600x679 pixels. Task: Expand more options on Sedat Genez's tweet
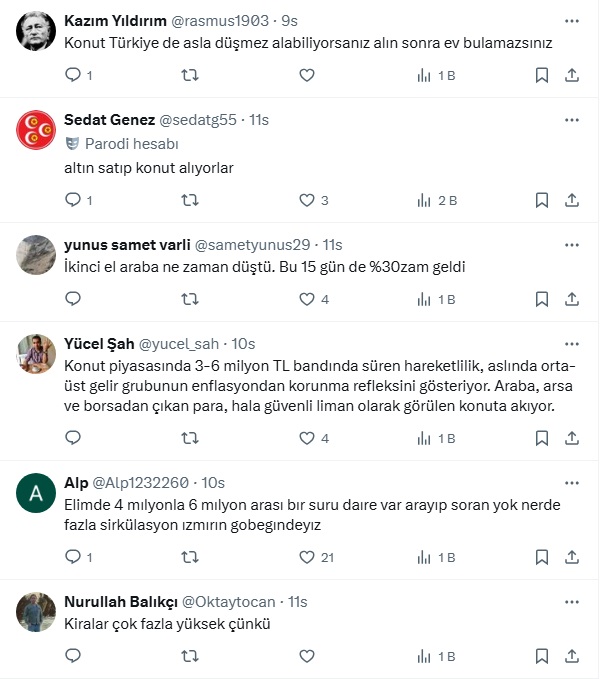tap(571, 120)
